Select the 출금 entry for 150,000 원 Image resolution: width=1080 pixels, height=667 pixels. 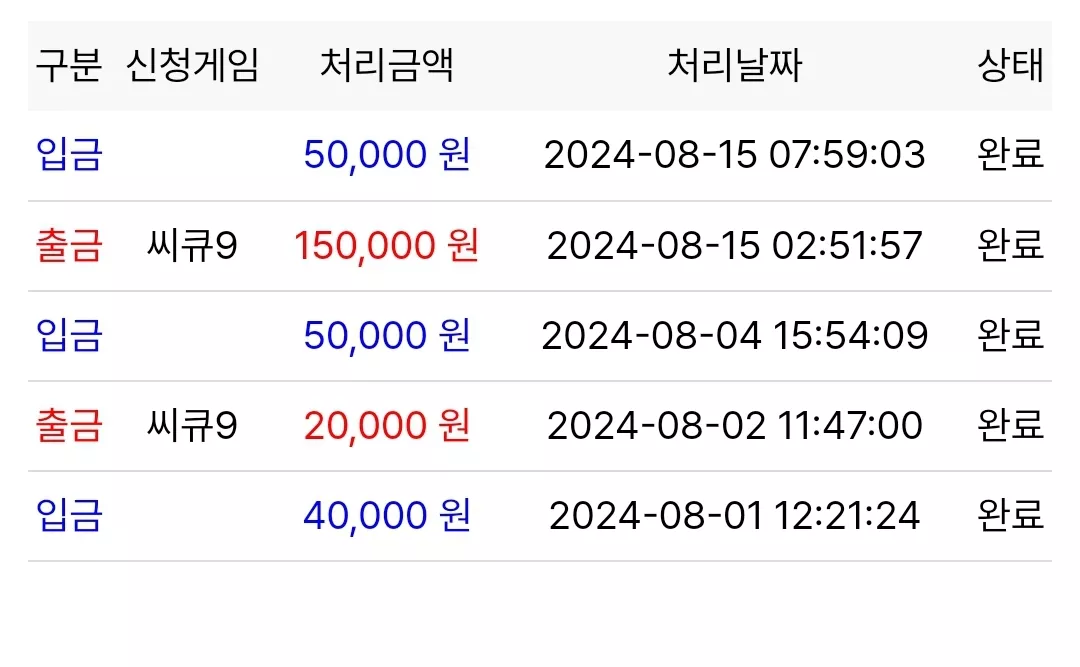tap(69, 245)
